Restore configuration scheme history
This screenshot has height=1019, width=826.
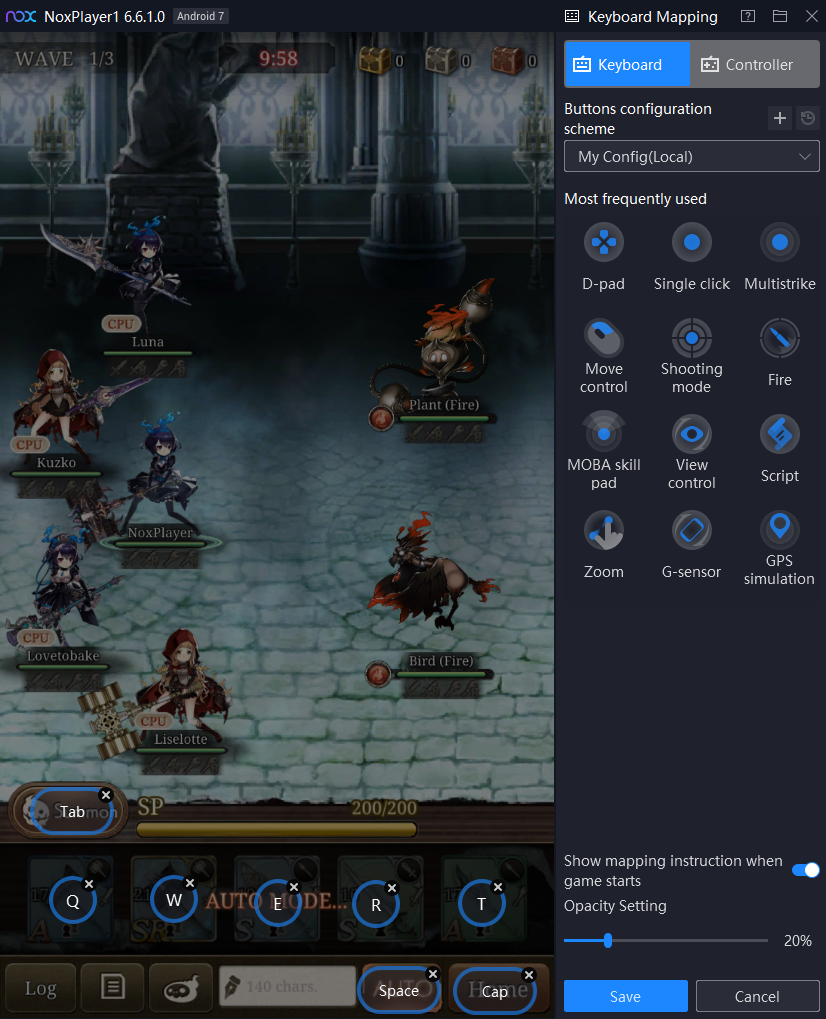point(808,118)
